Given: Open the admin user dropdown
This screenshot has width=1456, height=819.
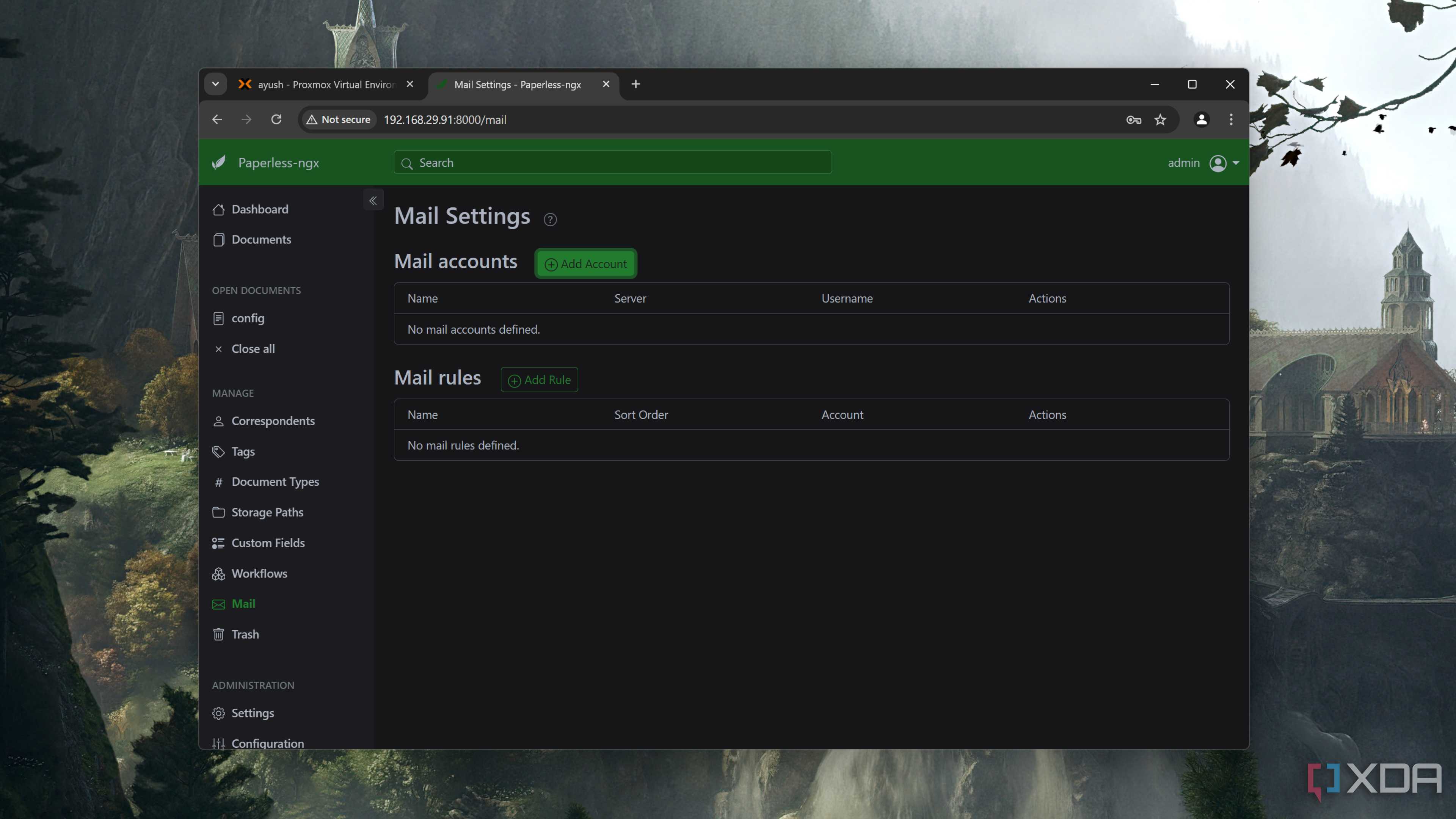Looking at the screenshot, I should 1203,163.
